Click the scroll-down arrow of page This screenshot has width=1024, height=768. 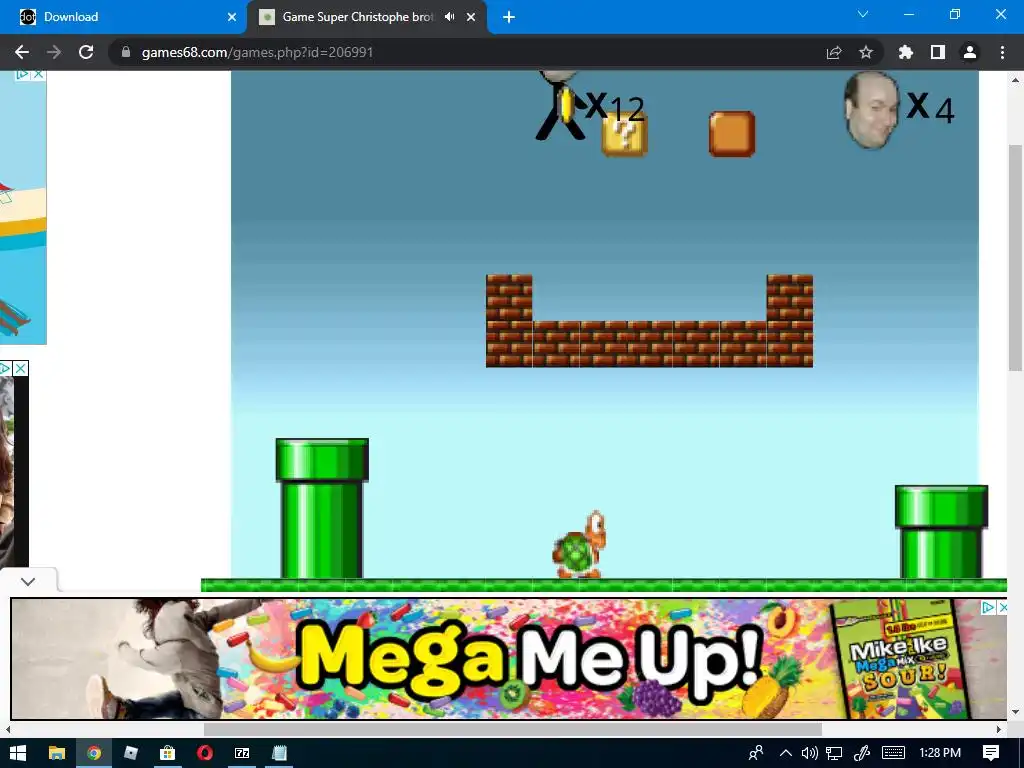pyautogui.click(x=1016, y=711)
